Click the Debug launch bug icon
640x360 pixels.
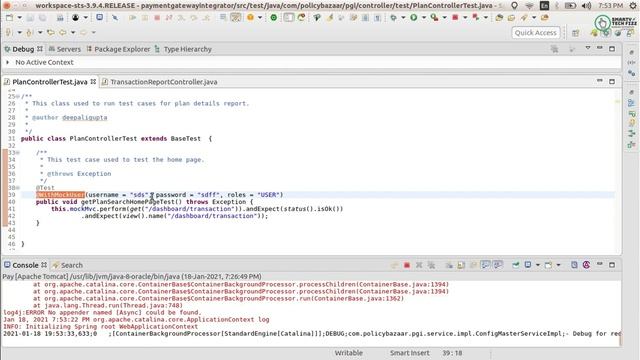tap(393, 18)
